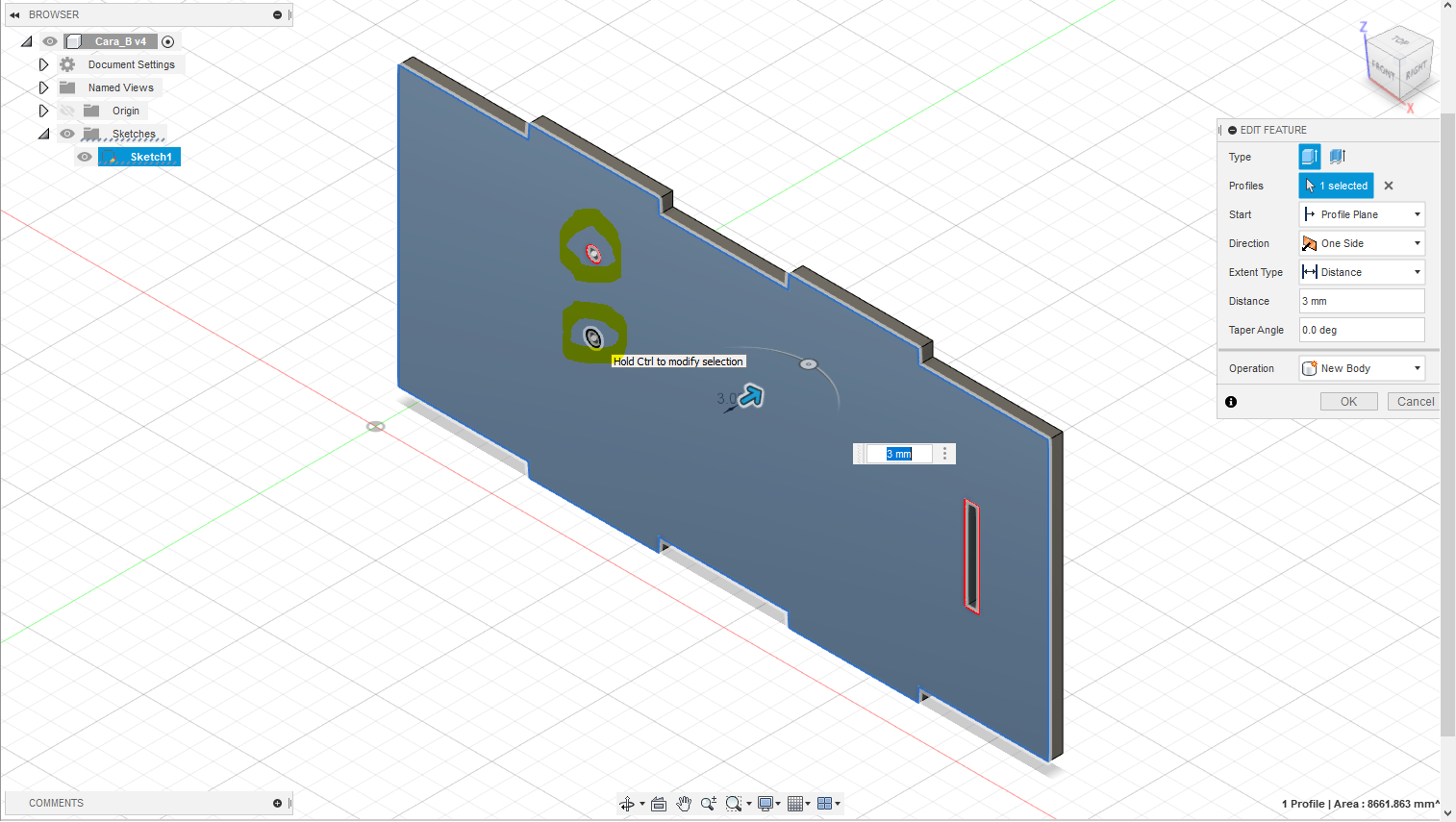Click the Profiles '1 selected' button
The image size is (1456, 822).
pos(1336,186)
